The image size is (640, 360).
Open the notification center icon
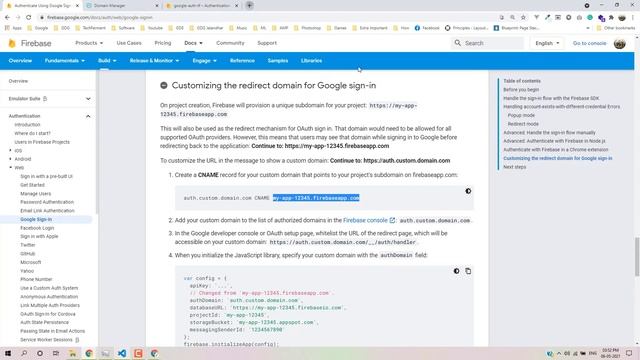point(629,353)
